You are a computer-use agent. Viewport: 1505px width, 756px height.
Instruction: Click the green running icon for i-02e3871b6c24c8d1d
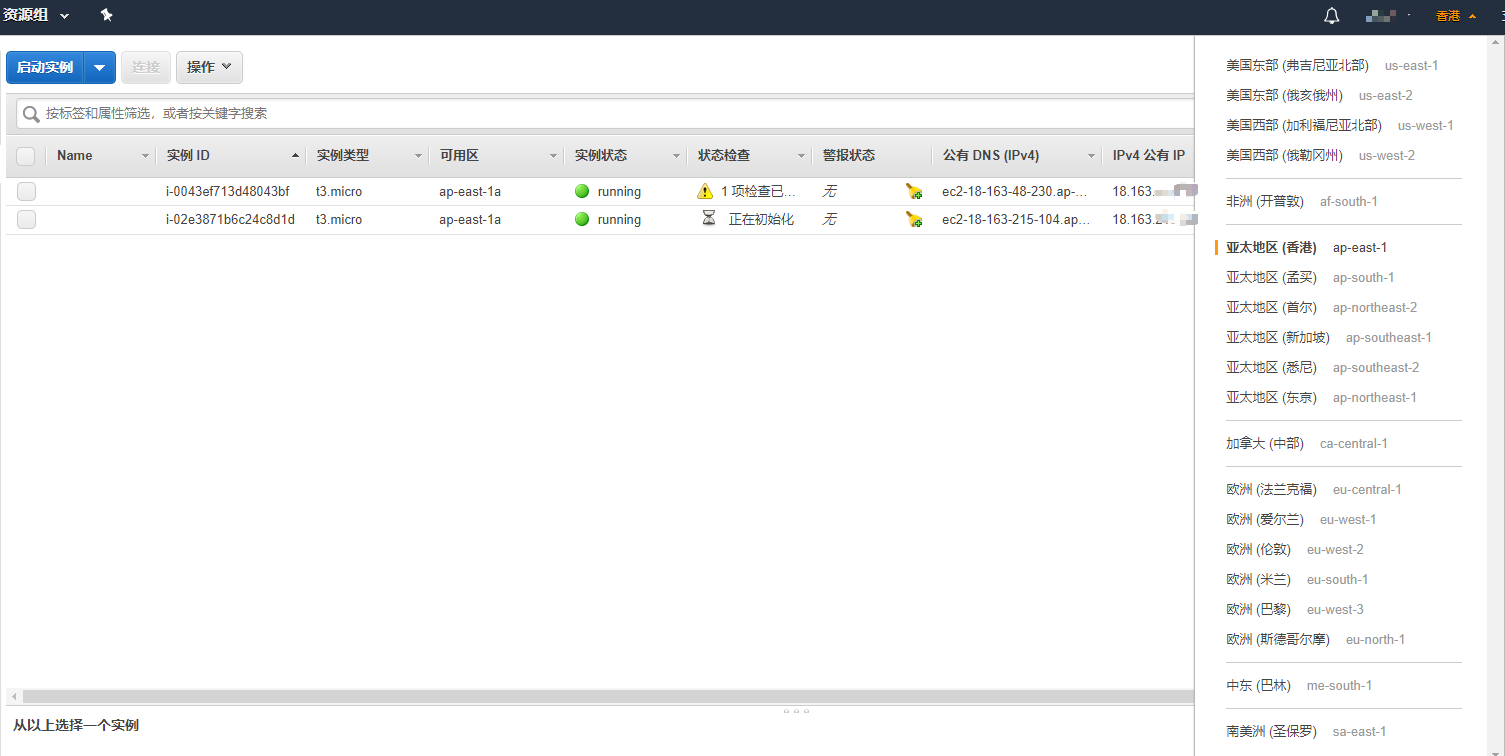tap(582, 219)
